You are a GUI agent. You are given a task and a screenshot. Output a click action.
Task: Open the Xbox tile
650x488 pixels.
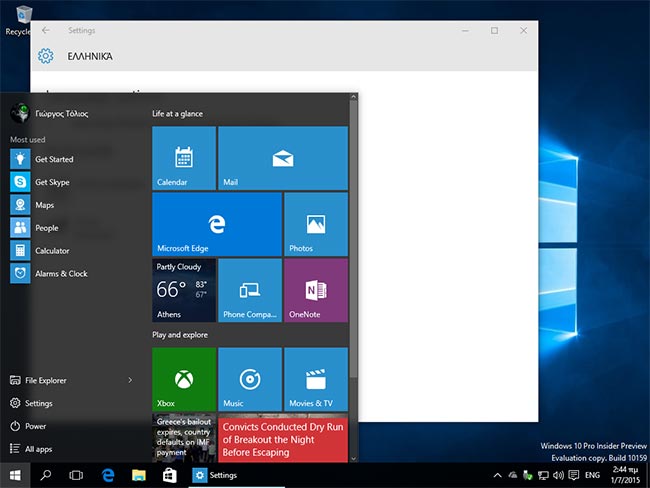(184, 379)
